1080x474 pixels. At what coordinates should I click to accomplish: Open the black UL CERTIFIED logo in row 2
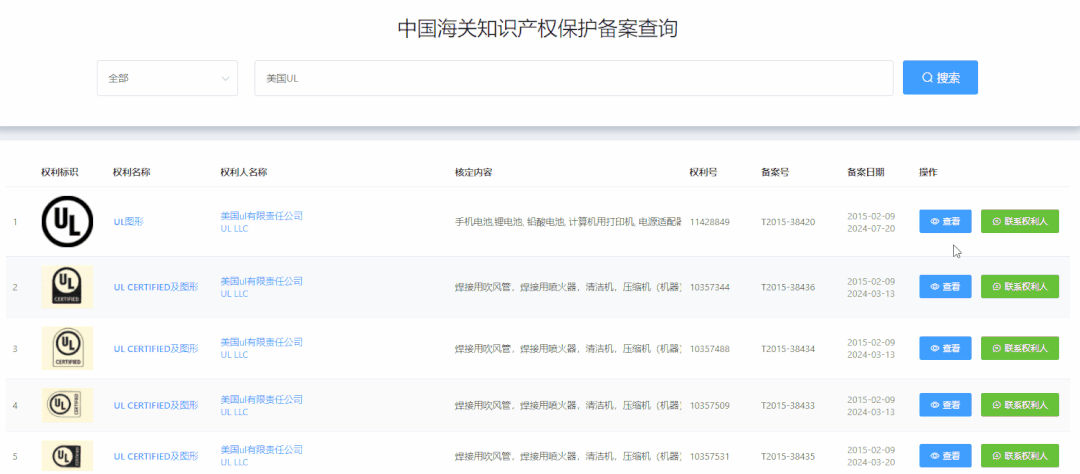click(67, 287)
